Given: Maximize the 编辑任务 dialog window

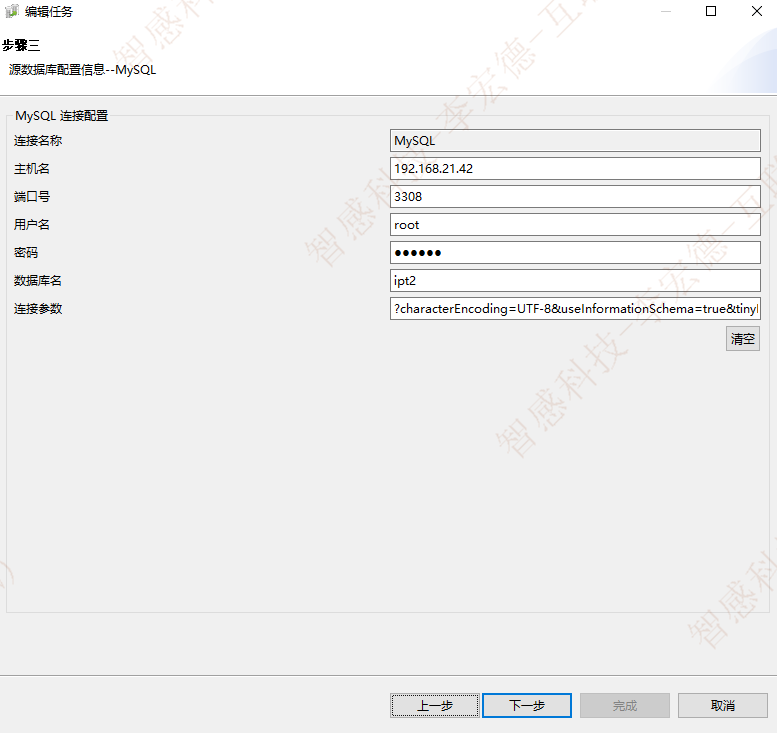Looking at the screenshot, I should pyautogui.click(x=711, y=11).
